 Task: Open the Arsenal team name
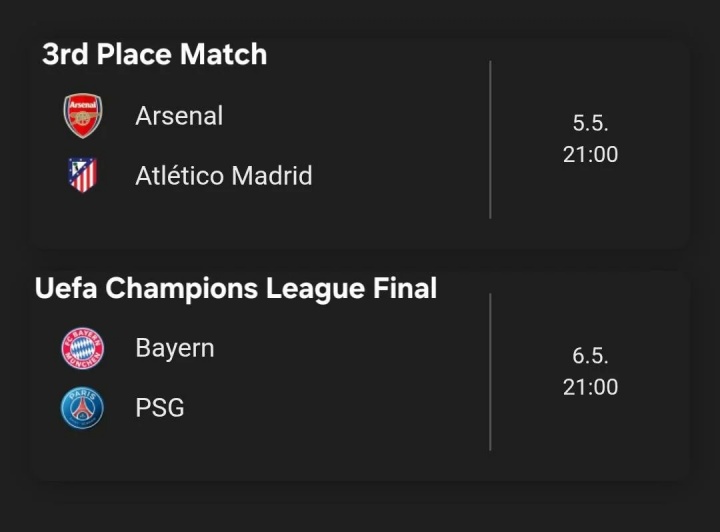coord(179,116)
